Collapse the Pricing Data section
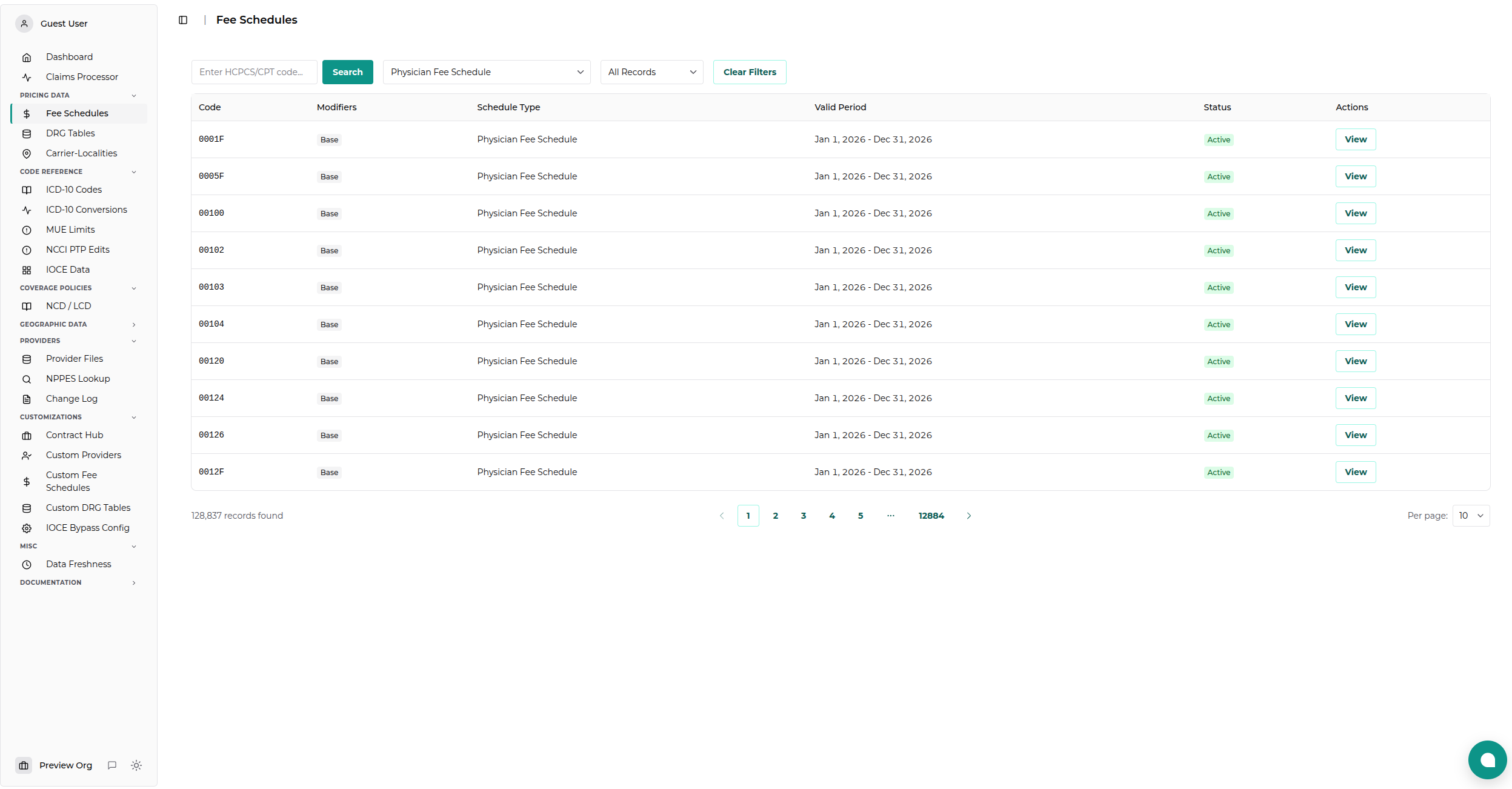Image resolution: width=1512 pixels, height=789 pixels. coord(134,96)
